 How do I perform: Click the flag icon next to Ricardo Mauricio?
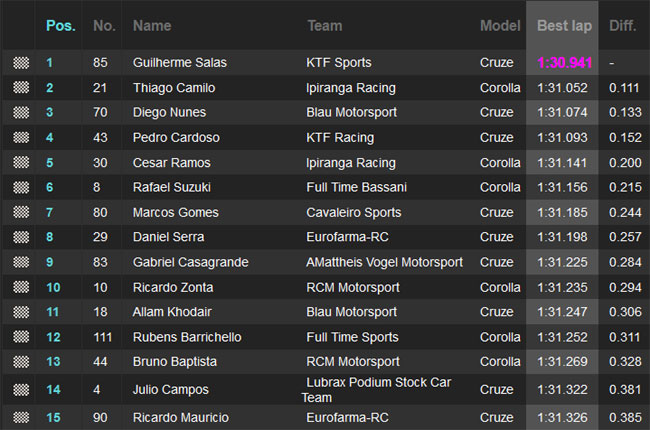pyautogui.click(x=21, y=417)
